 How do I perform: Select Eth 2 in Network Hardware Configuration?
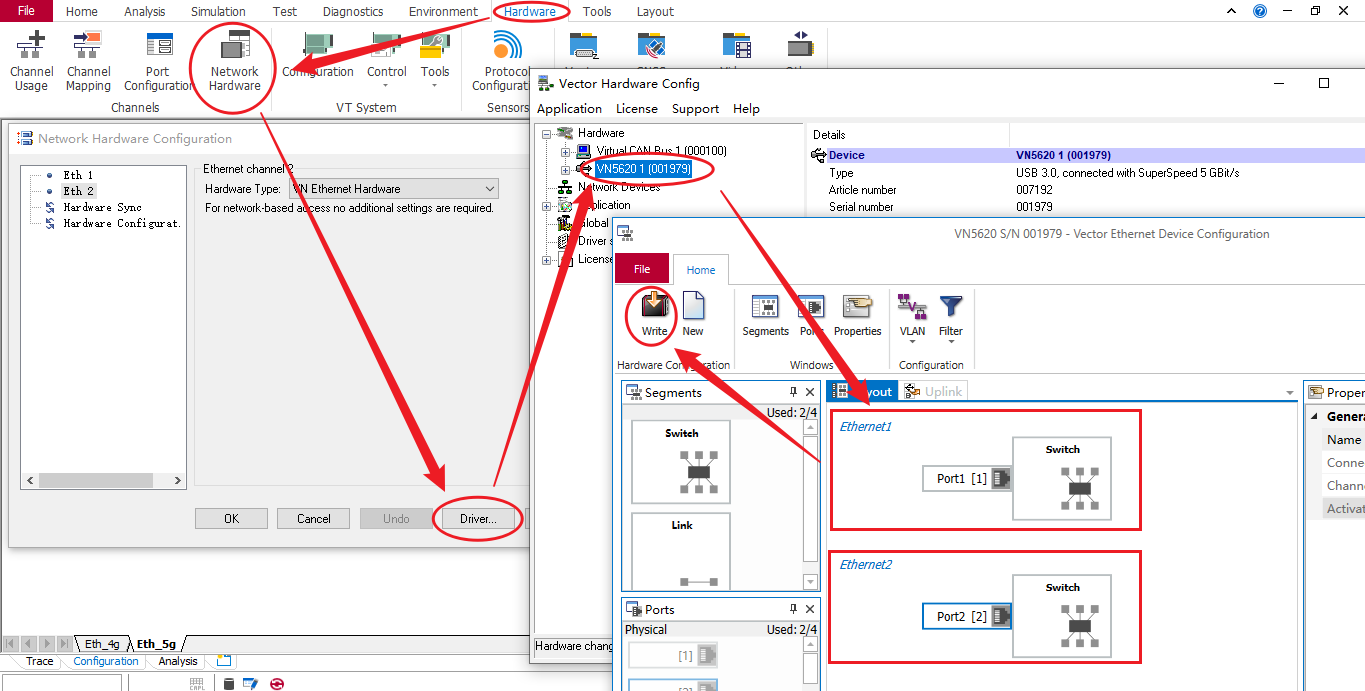point(78,190)
